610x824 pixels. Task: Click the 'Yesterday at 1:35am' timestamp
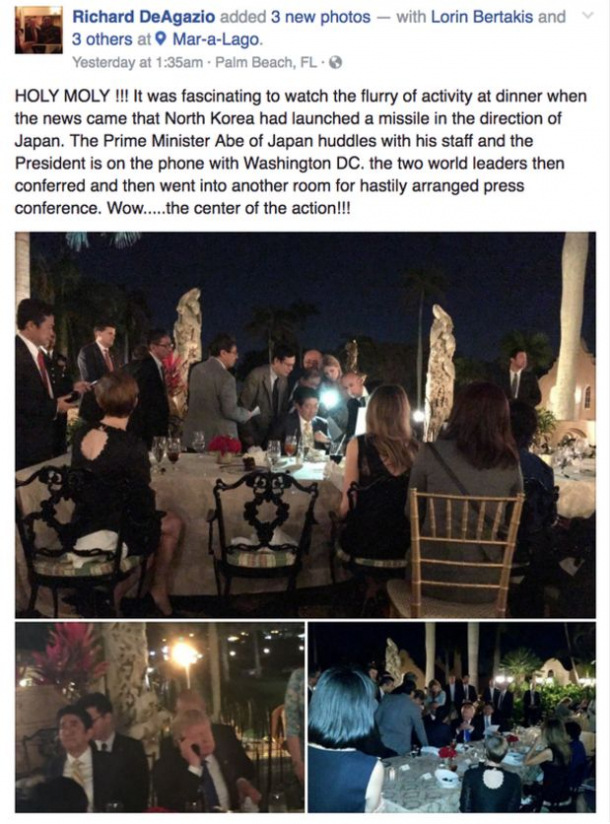pyautogui.click(x=137, y=63)
